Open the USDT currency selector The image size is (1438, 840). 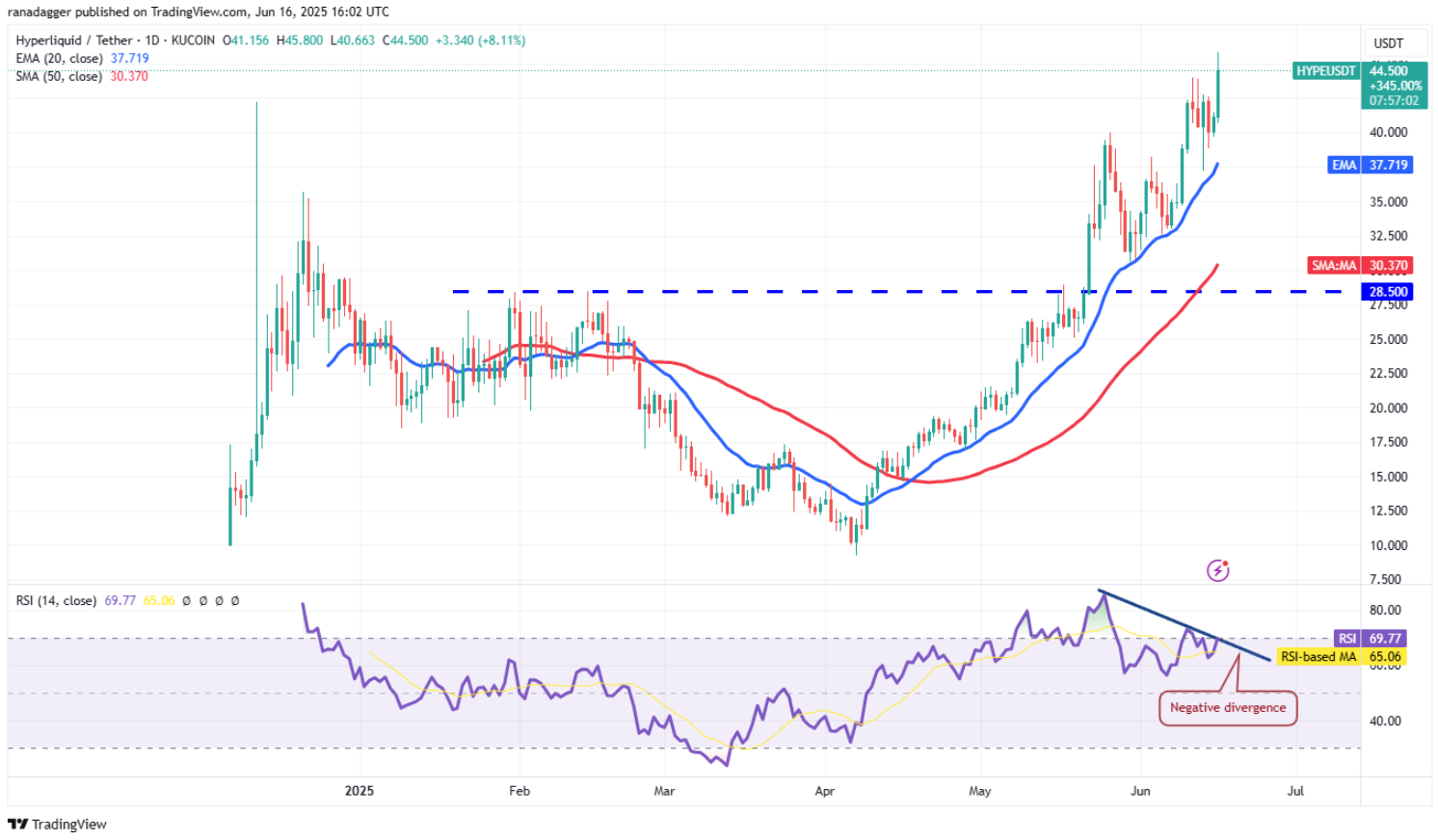tap(1388, 43)
